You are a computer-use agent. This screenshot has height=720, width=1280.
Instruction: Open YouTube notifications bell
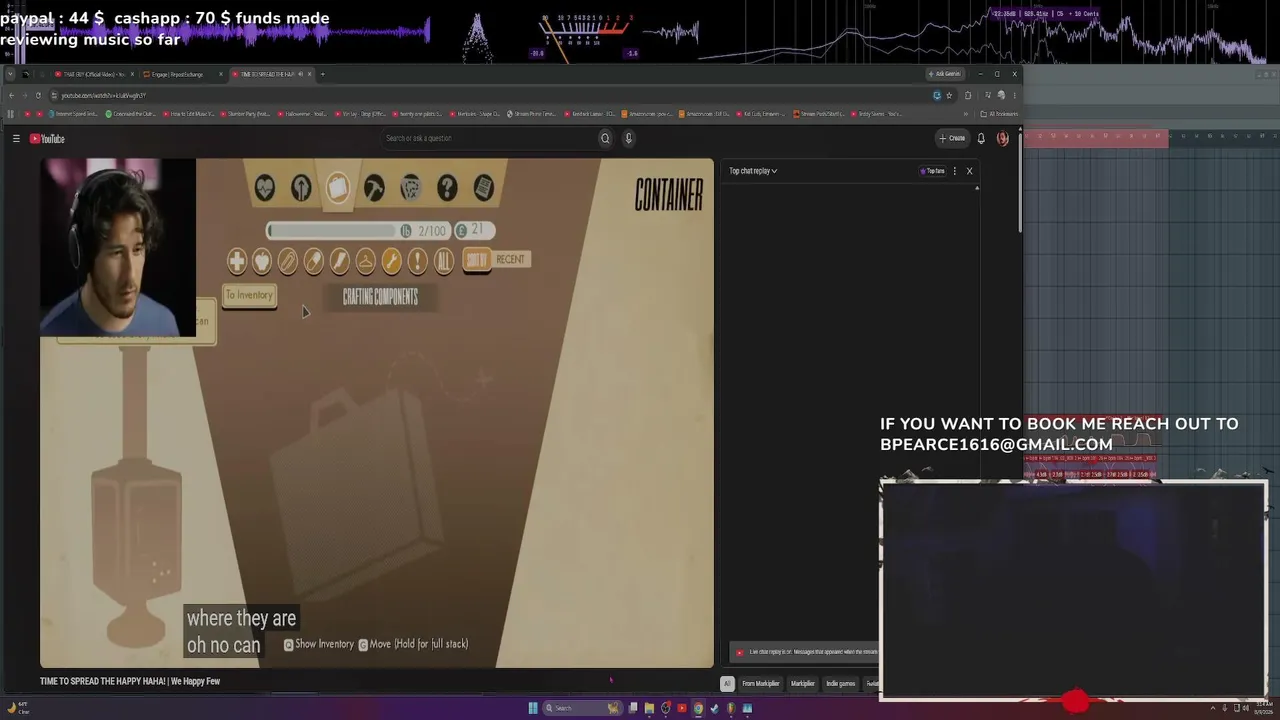coord(981,139)
